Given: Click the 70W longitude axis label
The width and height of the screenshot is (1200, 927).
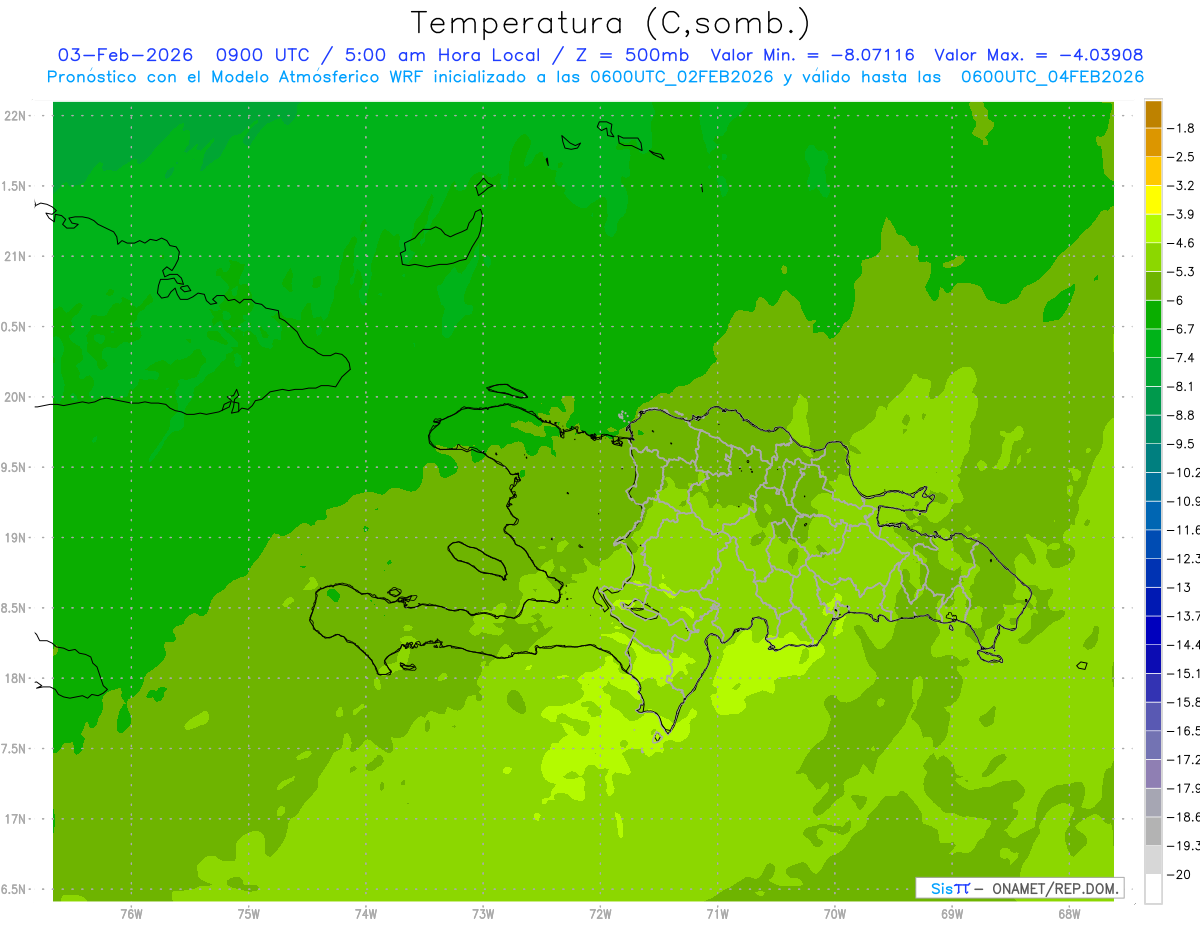Looking at the screenshot, I should (835, 913).
